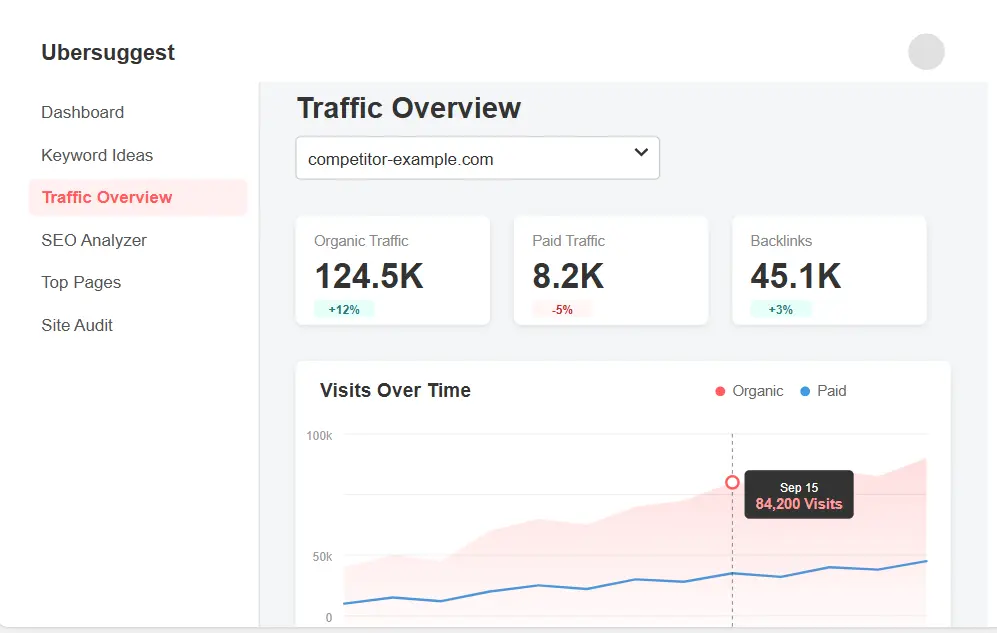This screenshot has width=997, height=633.
Task: Toggle visibility of the Paid Traffic card
Action: pyautogui.click(x=610, y=270)
